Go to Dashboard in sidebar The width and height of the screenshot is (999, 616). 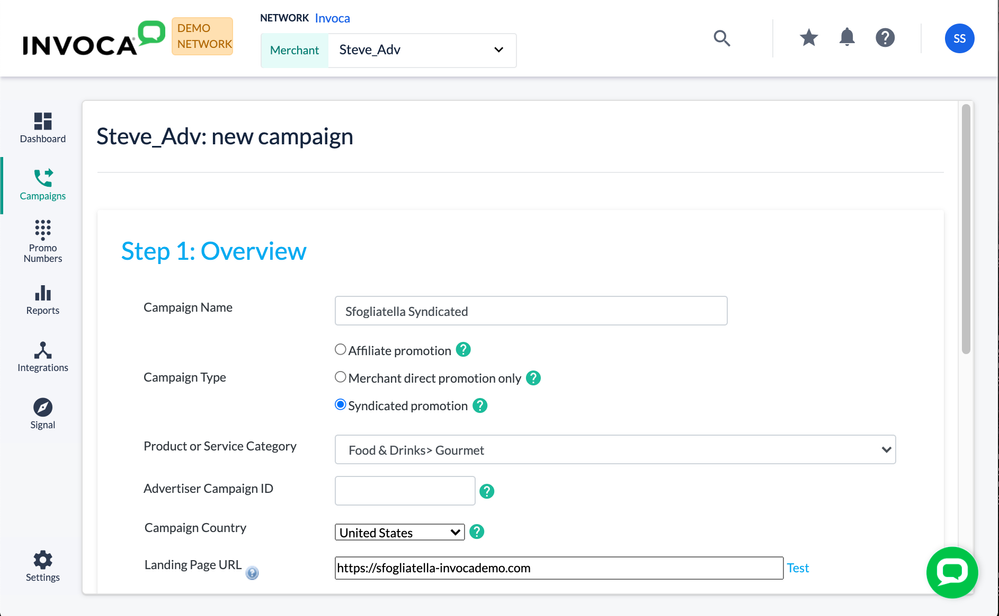43,127
